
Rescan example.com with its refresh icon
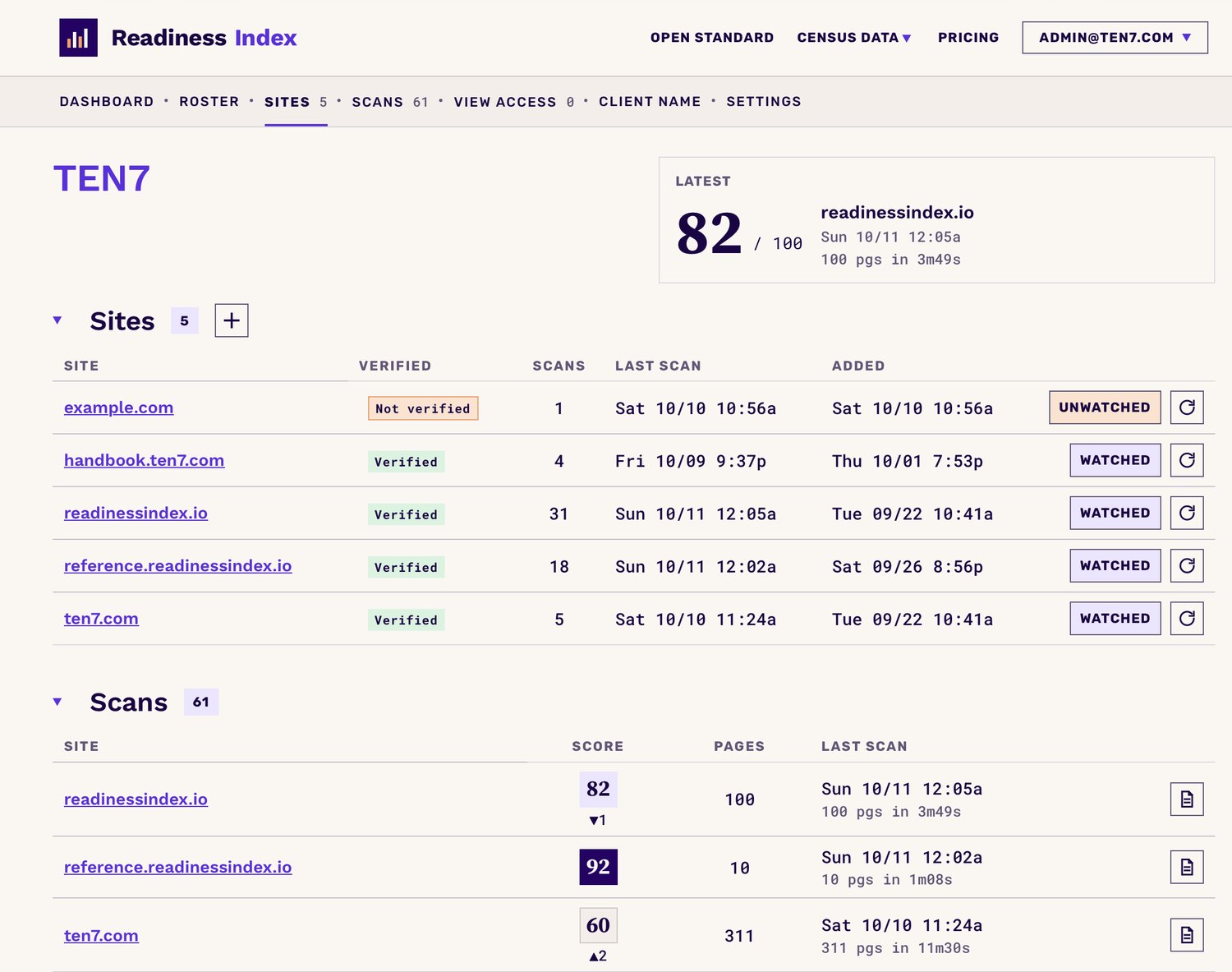coord(1187,408)
